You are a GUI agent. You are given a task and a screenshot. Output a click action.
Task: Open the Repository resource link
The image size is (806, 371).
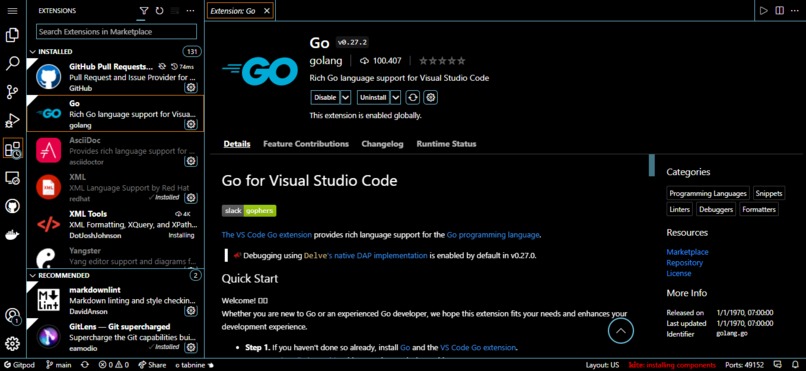(x=684, y=263)
